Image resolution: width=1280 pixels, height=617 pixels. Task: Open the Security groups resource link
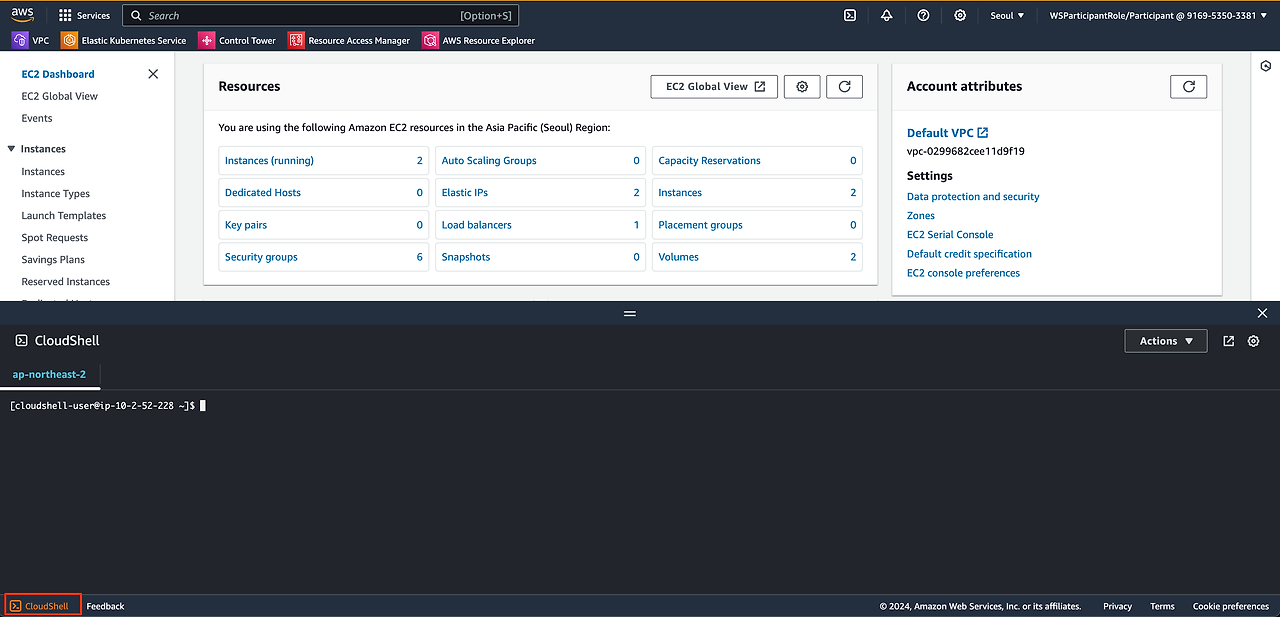click(261, 257)
